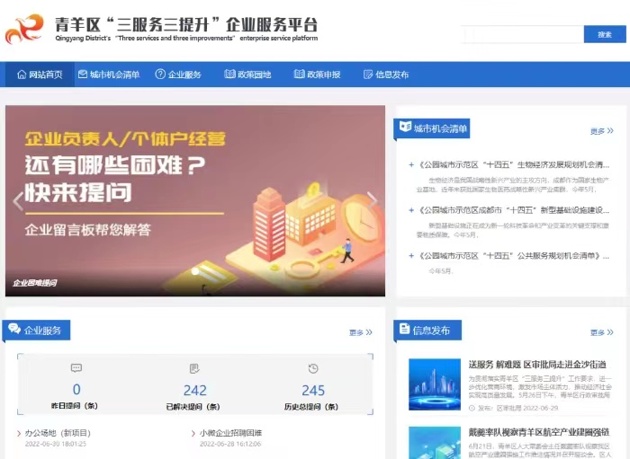Go to previous banner slide with left arrow
The width and height of the screenshot is (630, 459).
(x=17, y=200)
